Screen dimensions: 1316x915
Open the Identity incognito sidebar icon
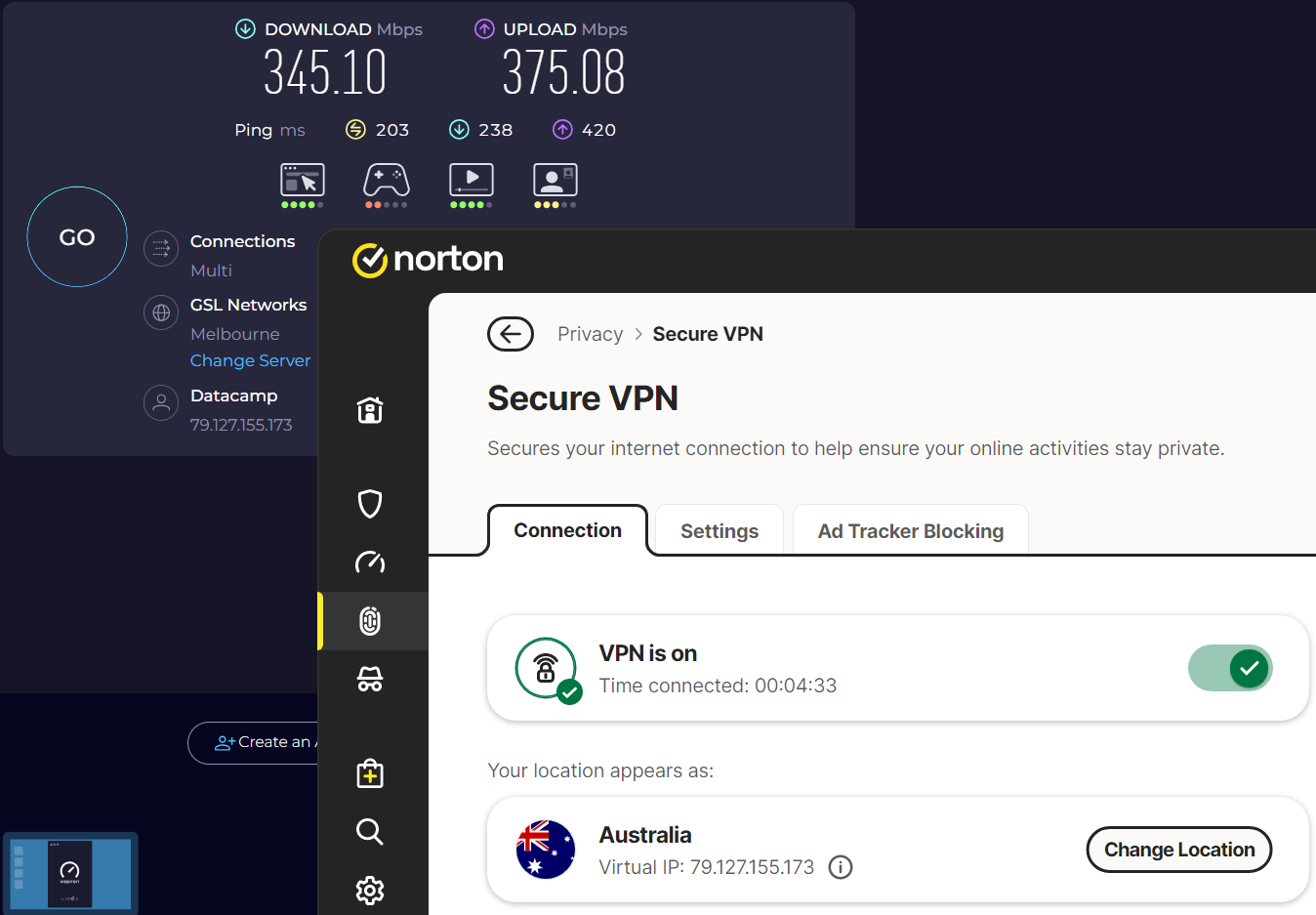pos(370,680)
